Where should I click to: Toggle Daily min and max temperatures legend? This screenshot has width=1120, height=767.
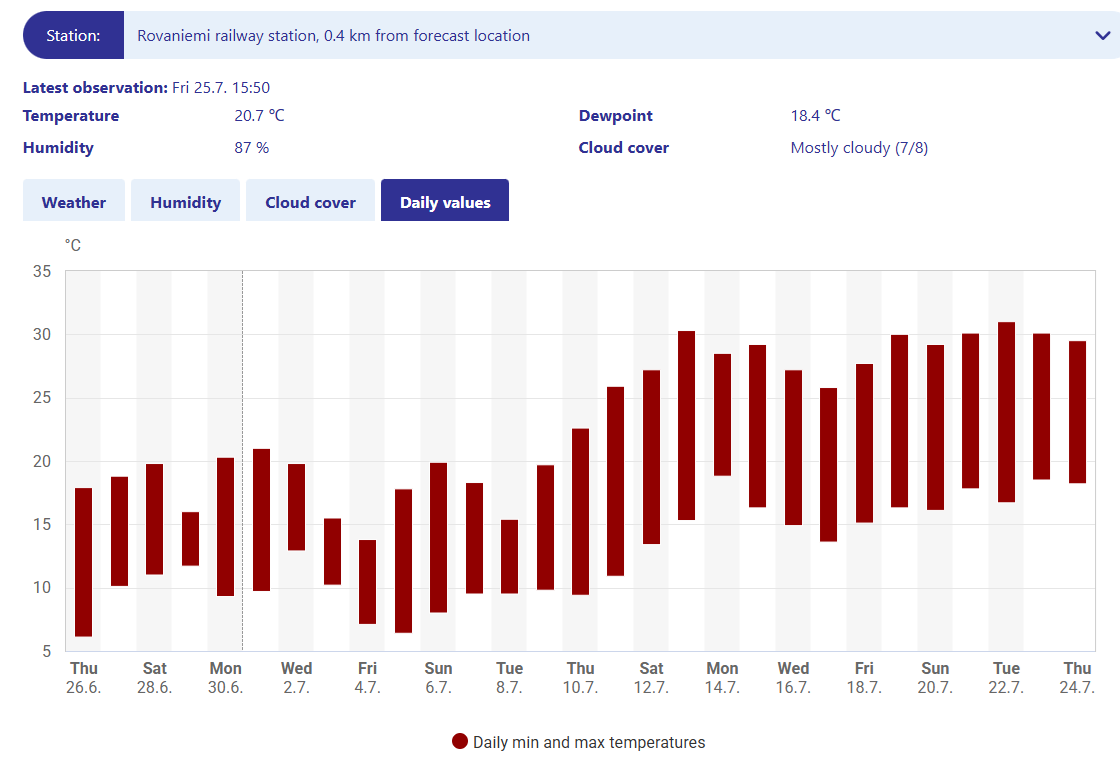(x=588, y=742)
